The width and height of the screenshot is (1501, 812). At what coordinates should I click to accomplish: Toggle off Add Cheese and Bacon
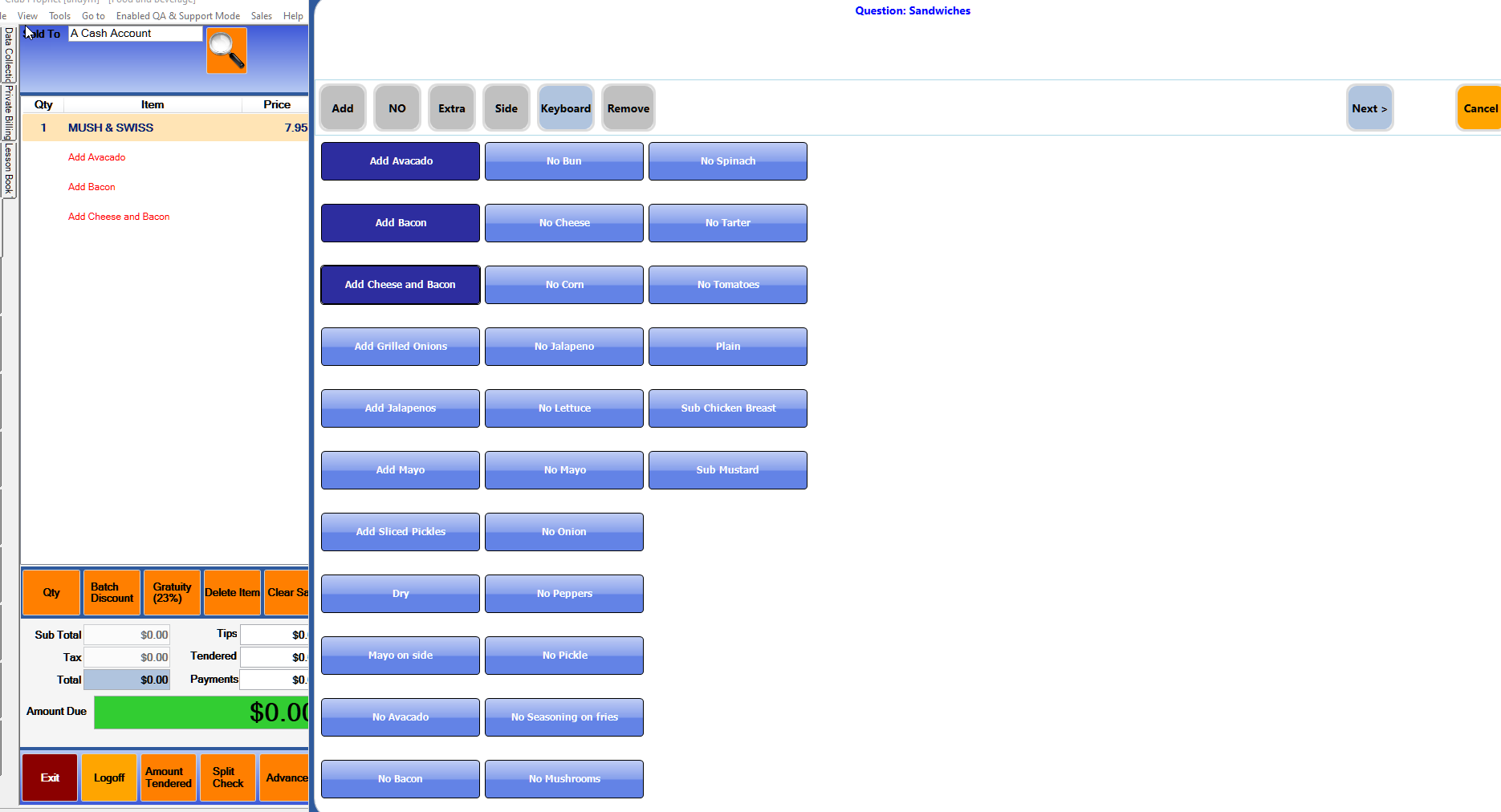401,285
